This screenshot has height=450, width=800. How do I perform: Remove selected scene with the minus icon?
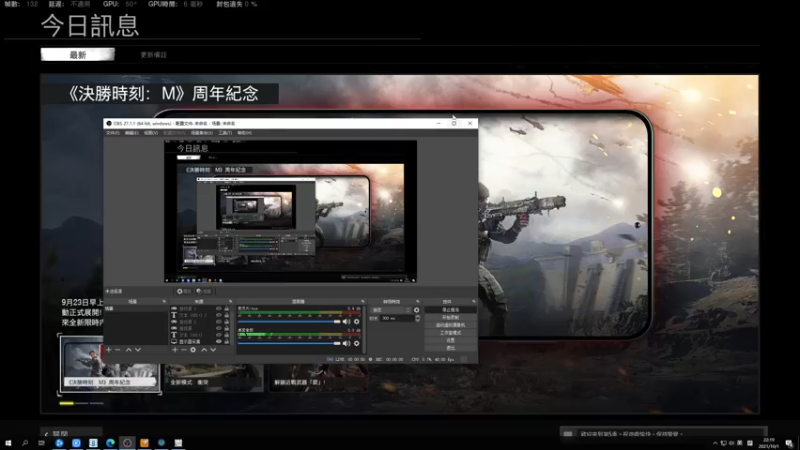coord(118,350)
